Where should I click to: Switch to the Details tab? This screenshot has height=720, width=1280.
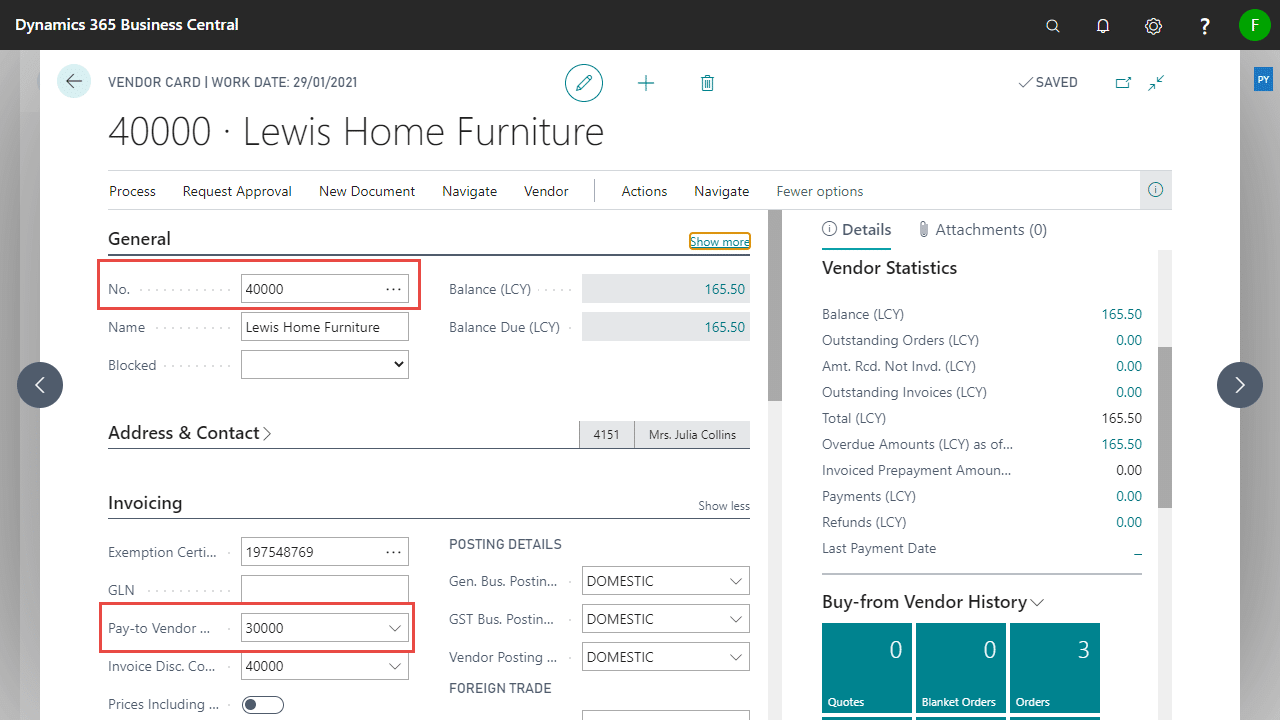[857, 229]
